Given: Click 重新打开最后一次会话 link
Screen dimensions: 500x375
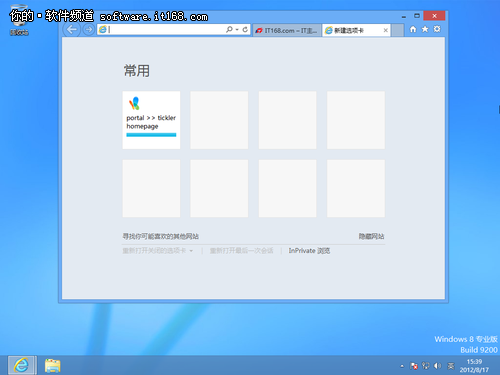Looking at the screenshot, I should 241,251.
